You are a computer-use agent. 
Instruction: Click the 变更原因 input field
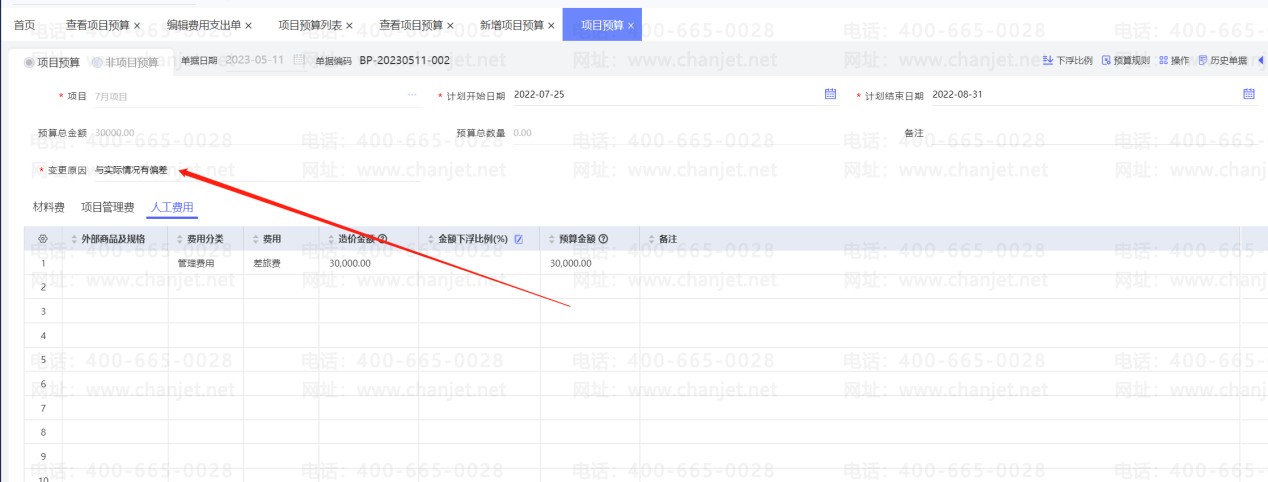tap(255, 171)
